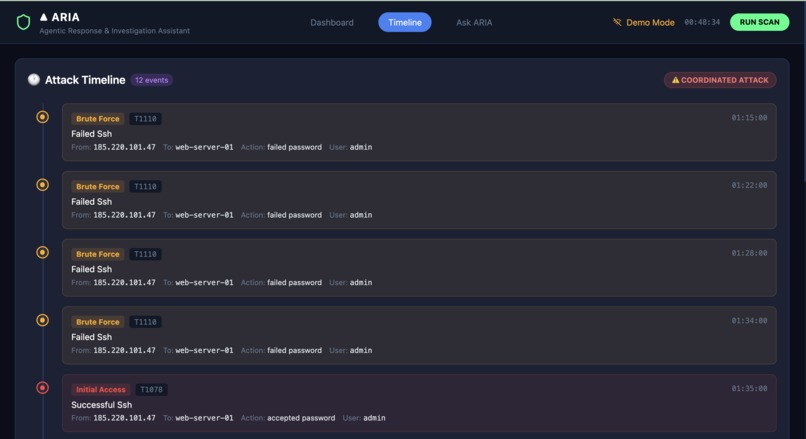Click the 01:28:00 timestamp
This screenshot has width=806, height=439.
[x=749, y=253]
